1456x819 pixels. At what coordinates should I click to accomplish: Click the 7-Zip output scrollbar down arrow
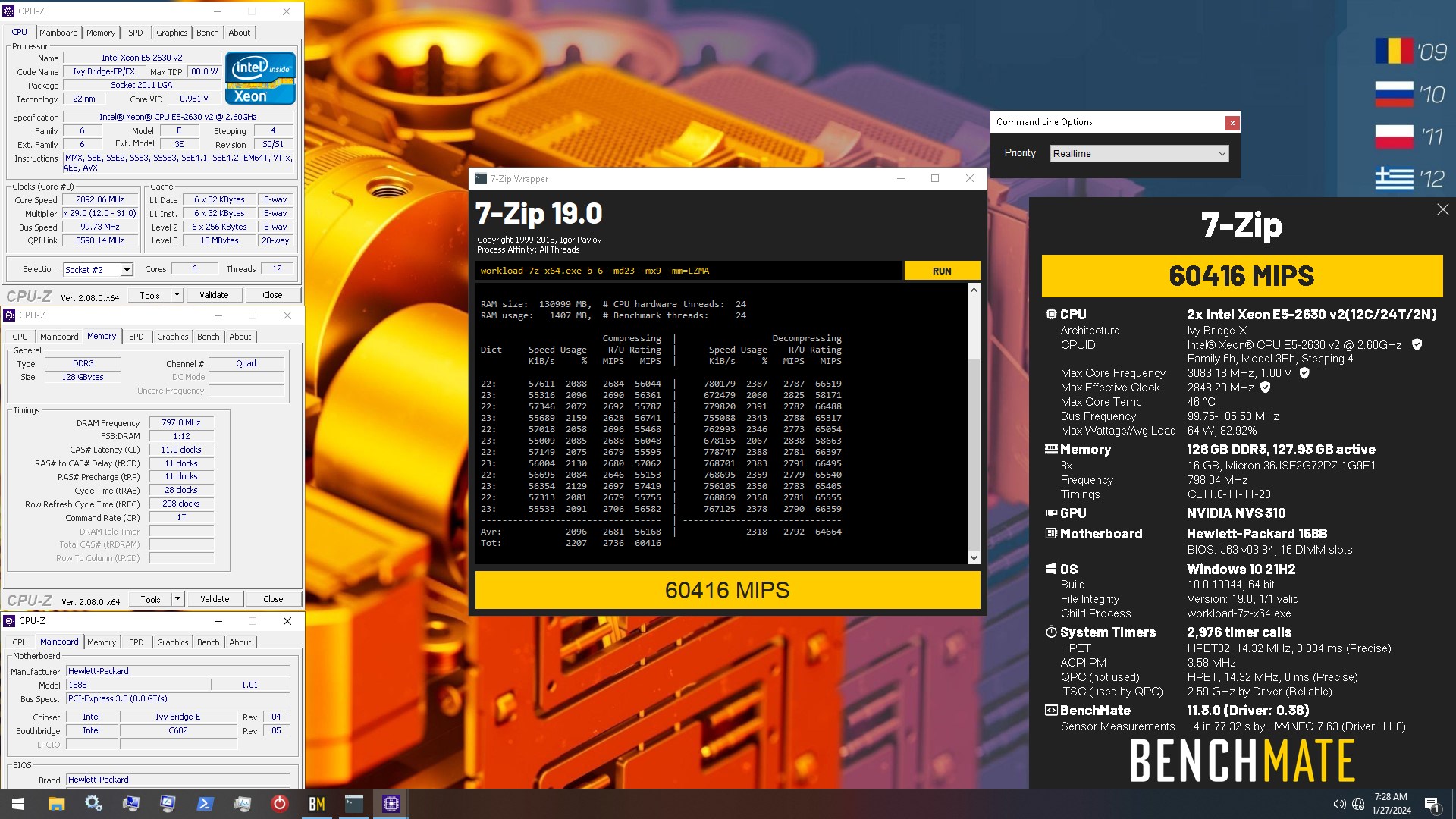(x=974, y=558)
